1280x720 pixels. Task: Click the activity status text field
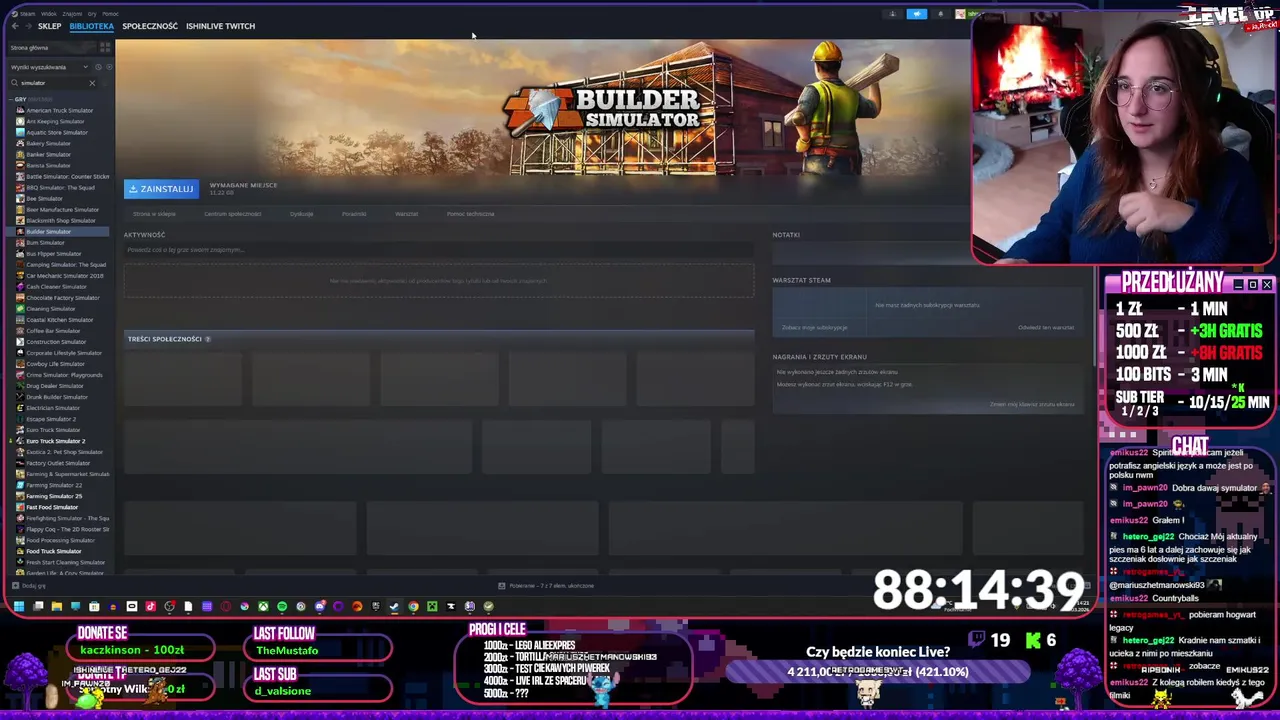438,250
